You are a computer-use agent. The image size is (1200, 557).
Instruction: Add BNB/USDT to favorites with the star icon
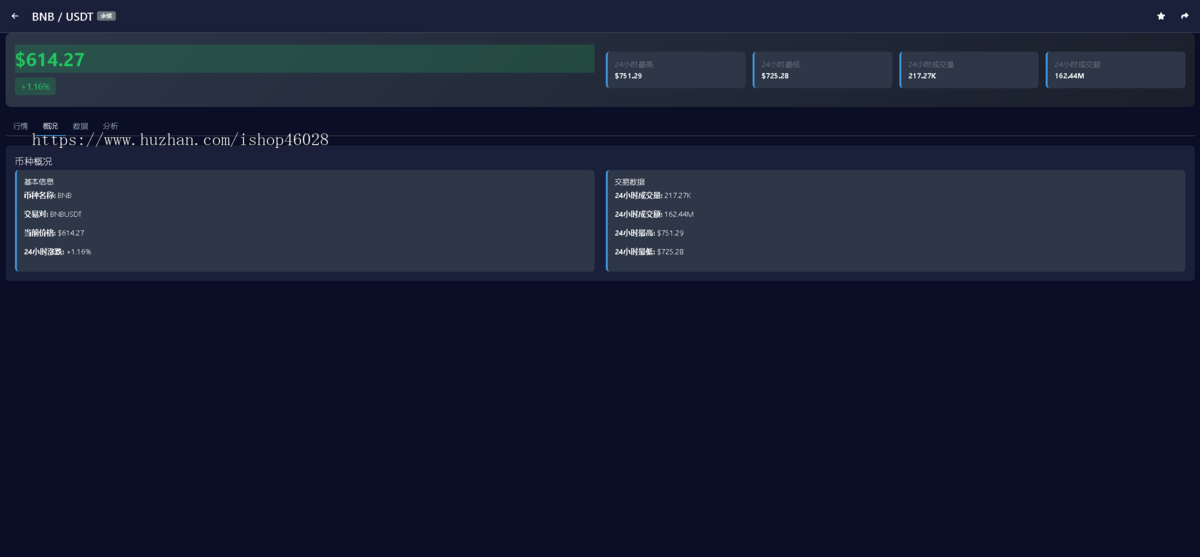click(x=1161, y=16)
